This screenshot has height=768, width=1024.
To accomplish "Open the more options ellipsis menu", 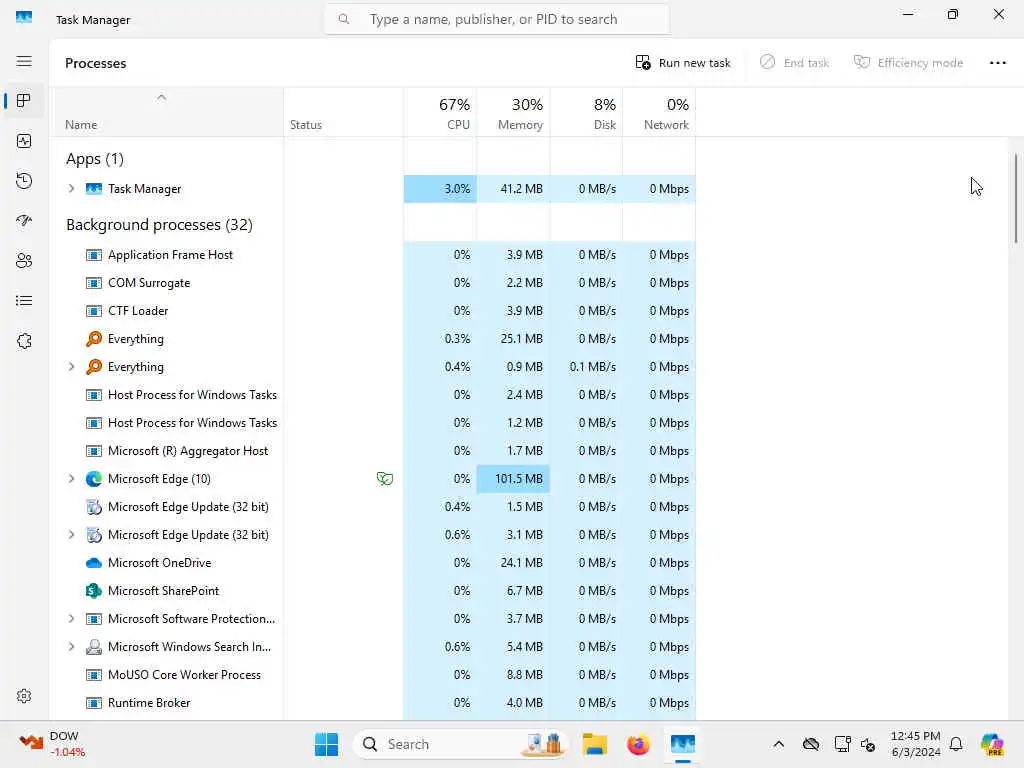I will (997, 63).
